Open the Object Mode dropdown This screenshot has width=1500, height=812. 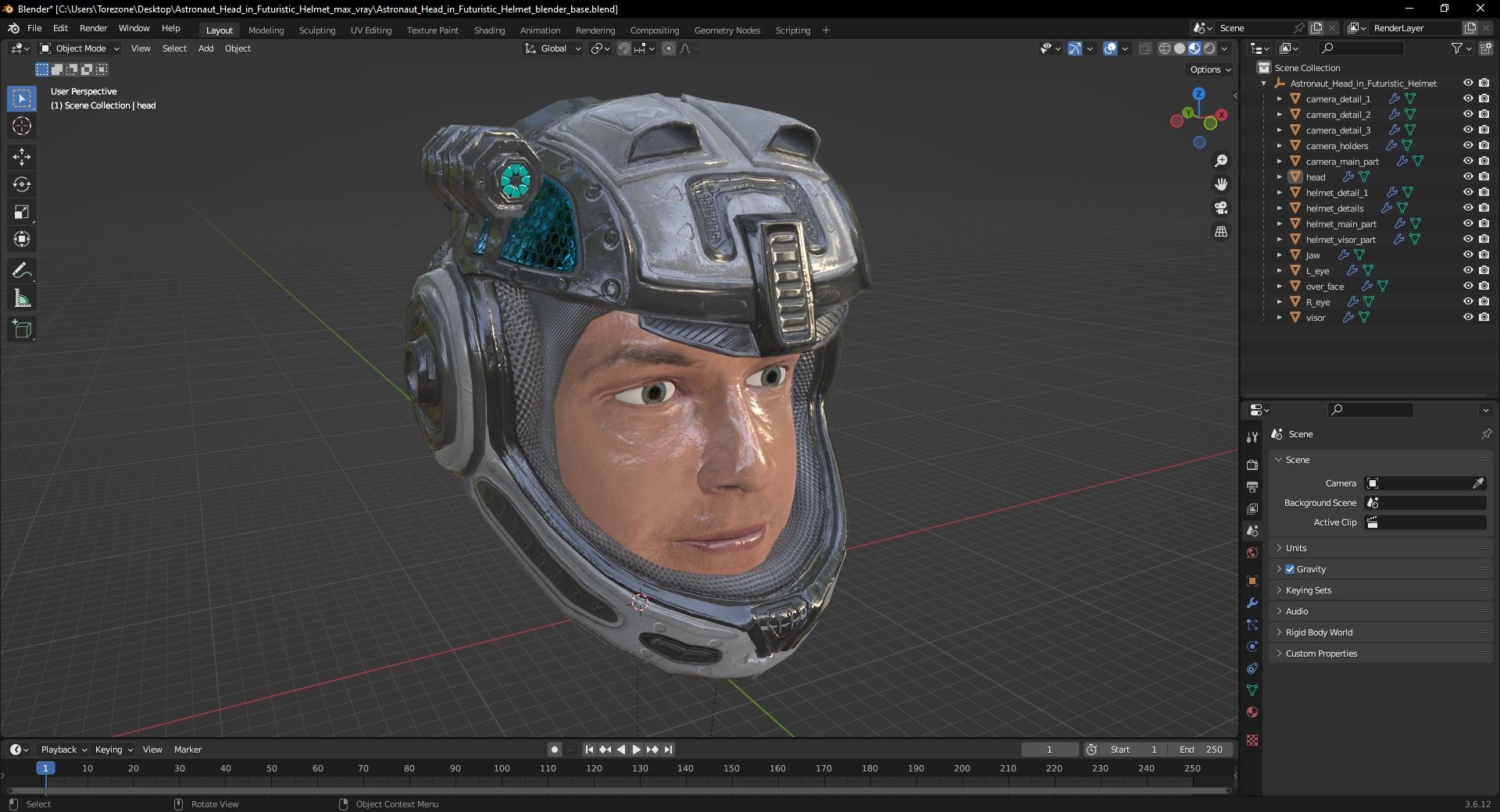click(x=80, y=48)
